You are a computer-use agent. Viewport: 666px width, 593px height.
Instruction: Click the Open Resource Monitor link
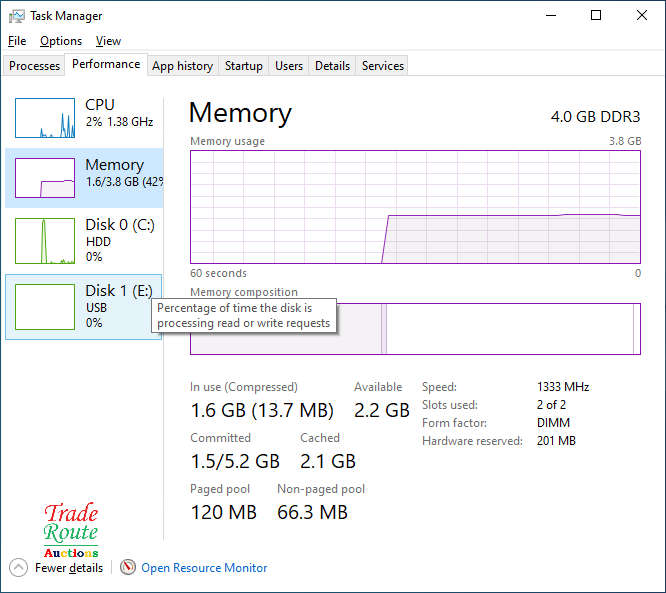[204, 568]
